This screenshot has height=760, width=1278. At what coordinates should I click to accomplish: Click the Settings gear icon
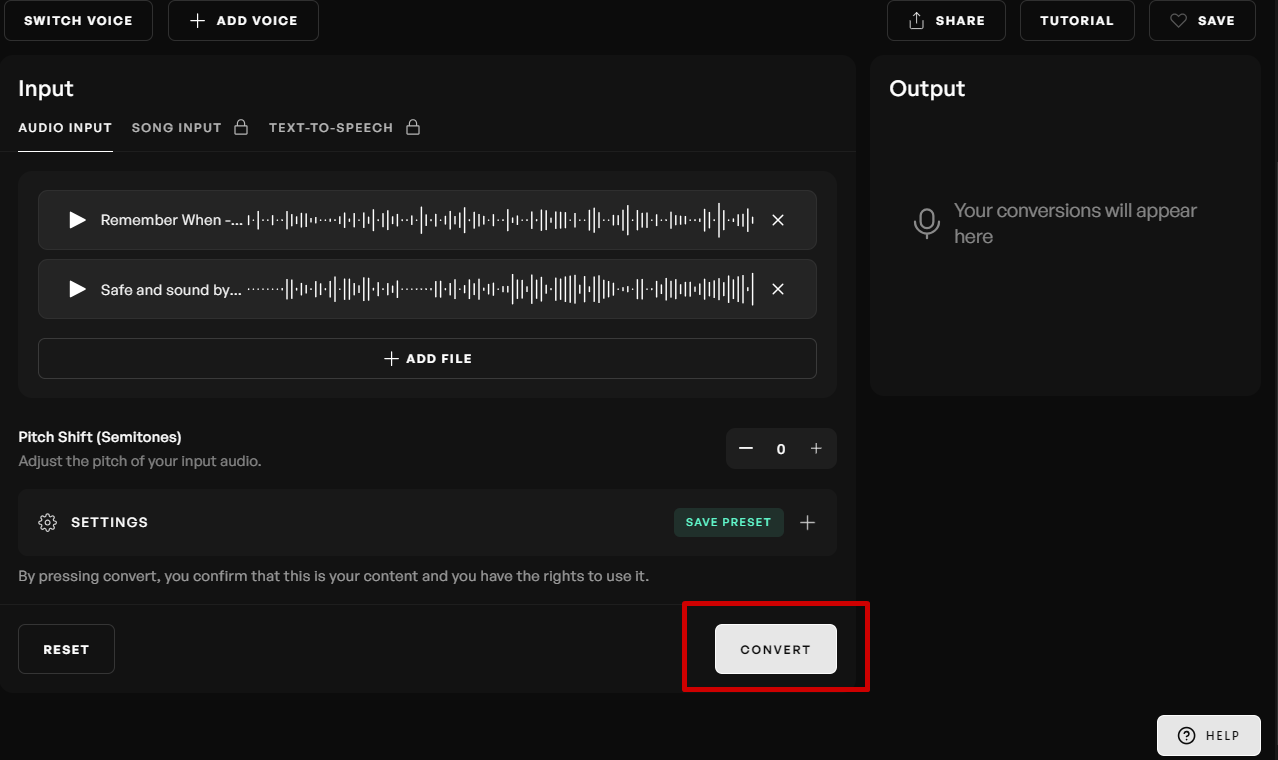click(x=47, y=523)
